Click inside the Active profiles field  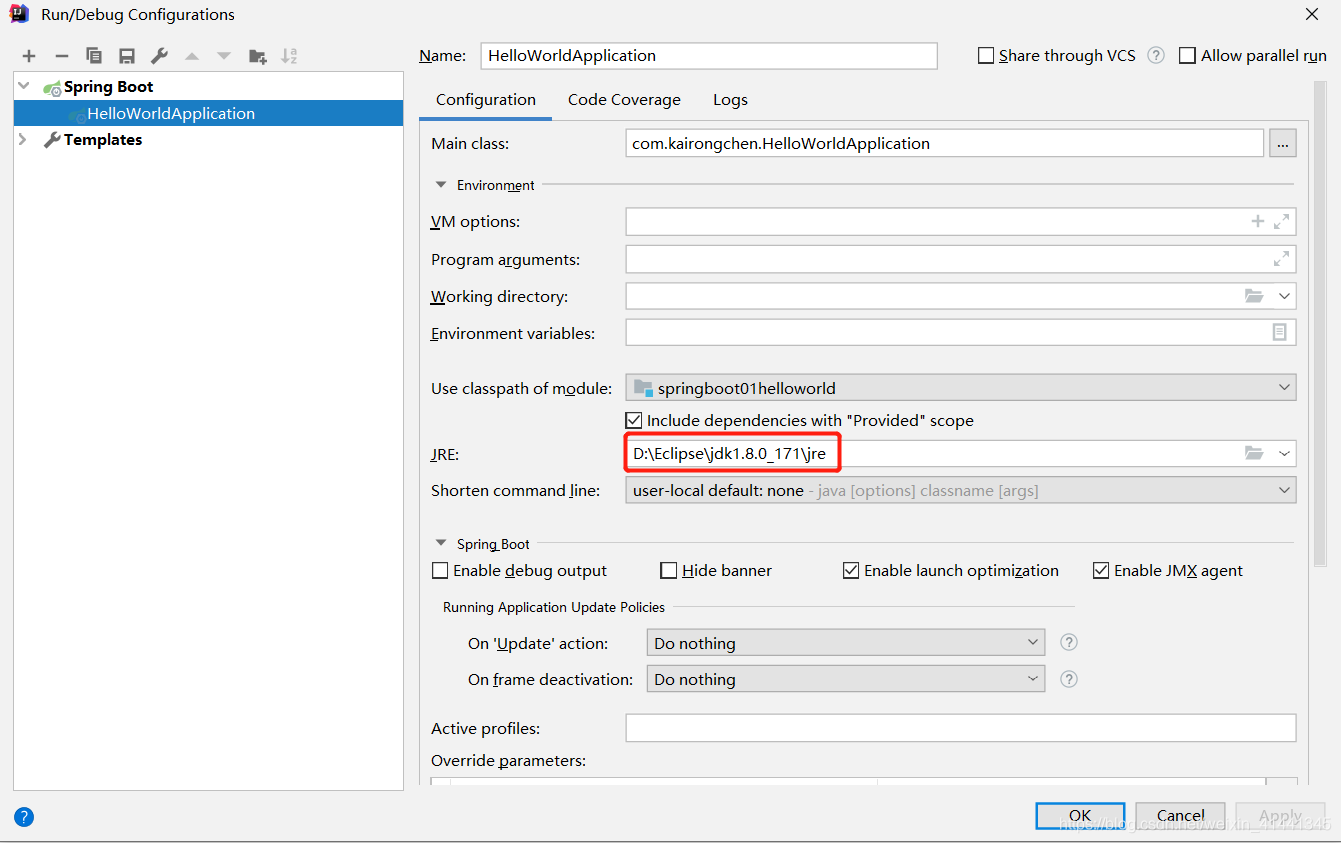(960, 728)
